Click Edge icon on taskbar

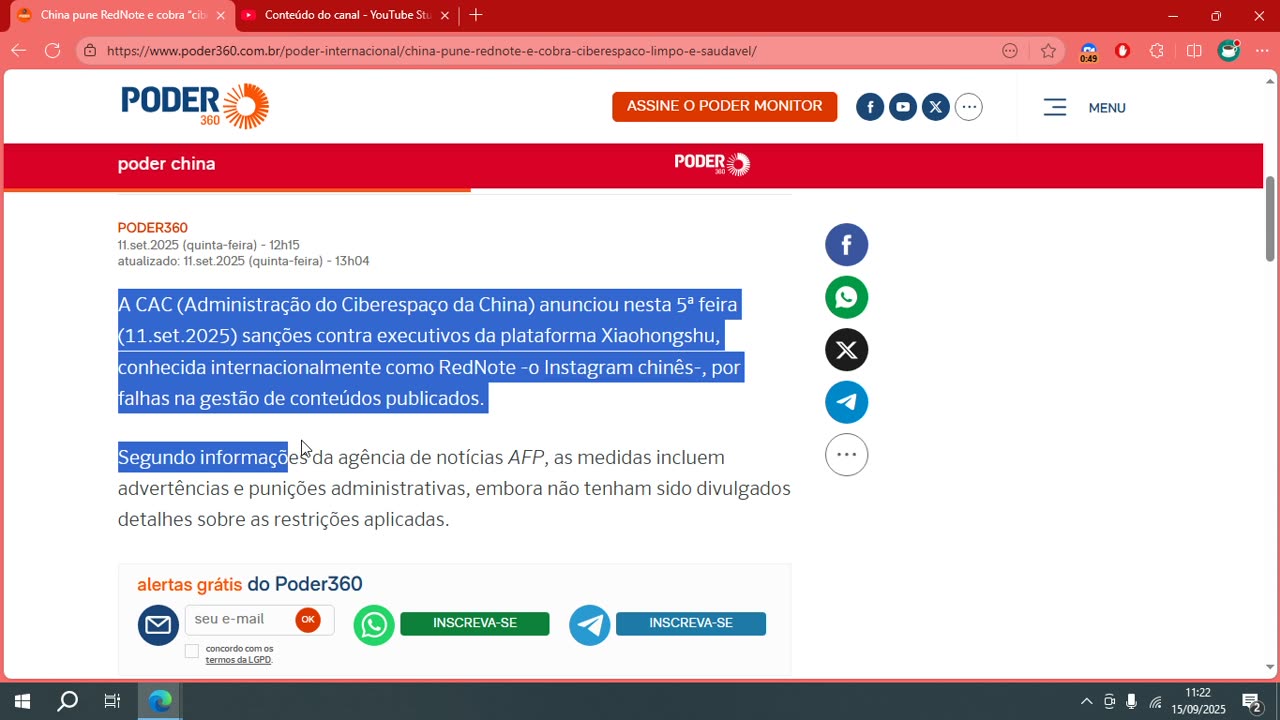coord(160,701)
